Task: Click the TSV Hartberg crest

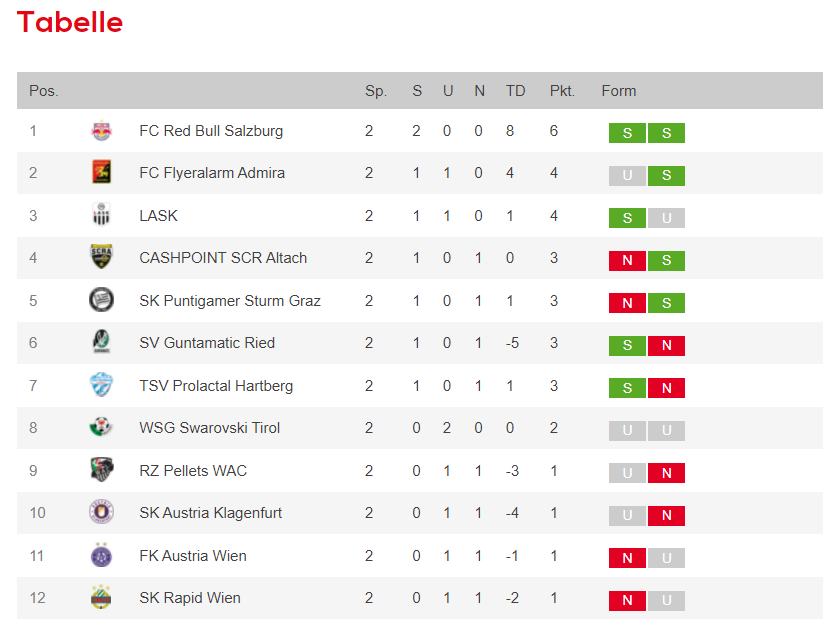Action: (x=101, y=384)
